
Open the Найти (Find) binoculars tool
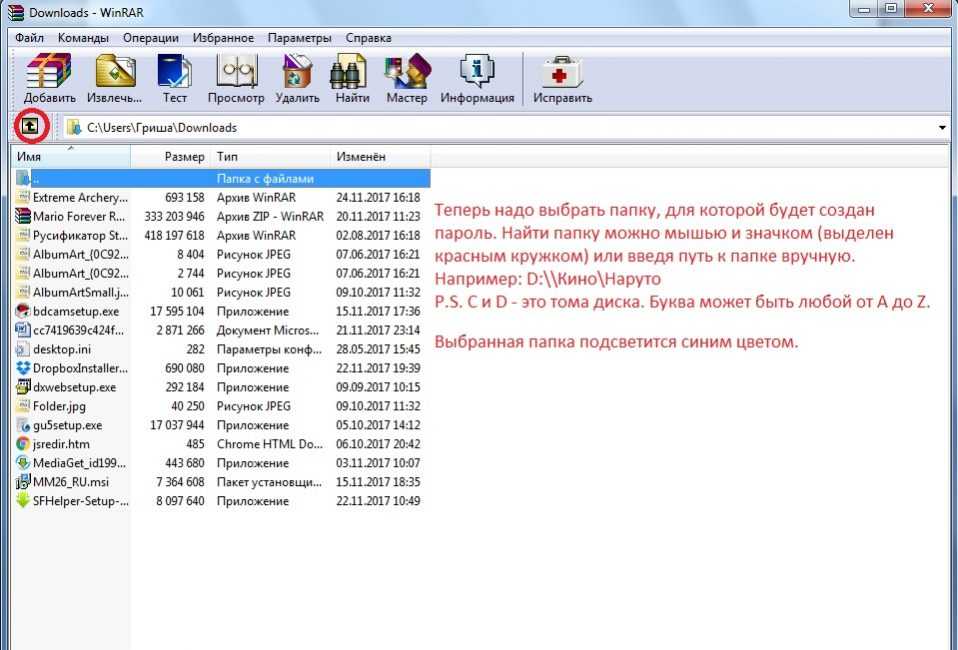[x=352, y=79]
